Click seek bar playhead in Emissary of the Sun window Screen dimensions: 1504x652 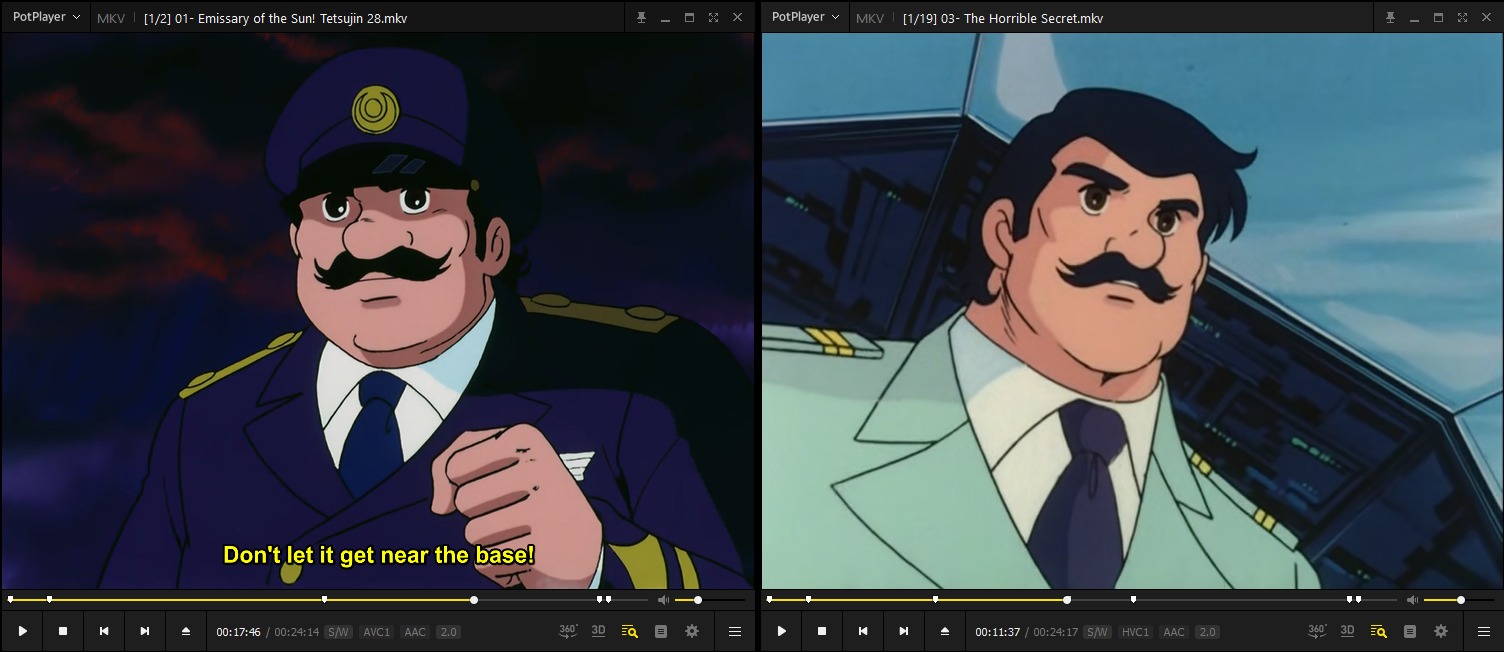[x=474, y=600]
